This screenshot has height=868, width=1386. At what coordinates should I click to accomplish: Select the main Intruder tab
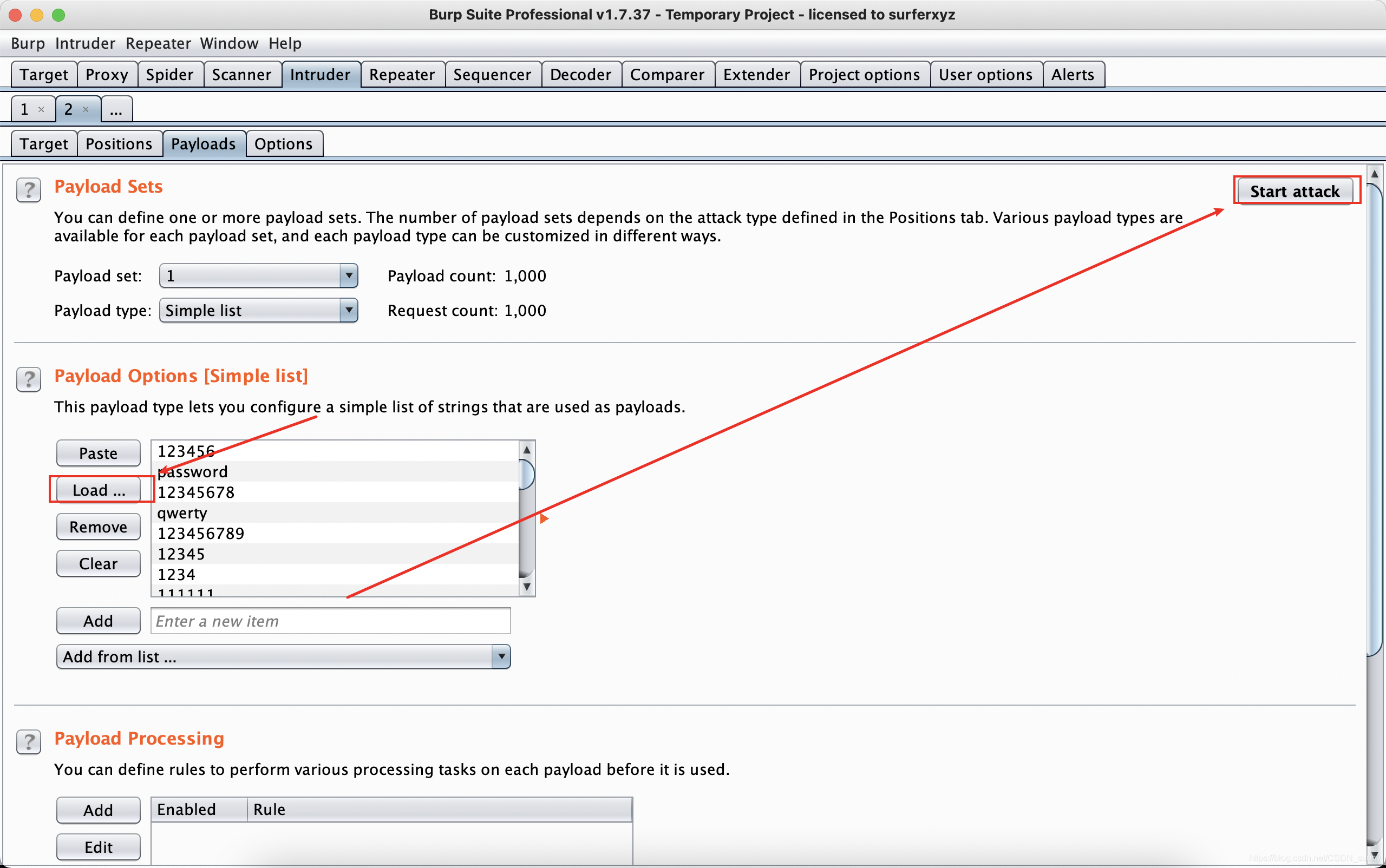coord(321,75)
